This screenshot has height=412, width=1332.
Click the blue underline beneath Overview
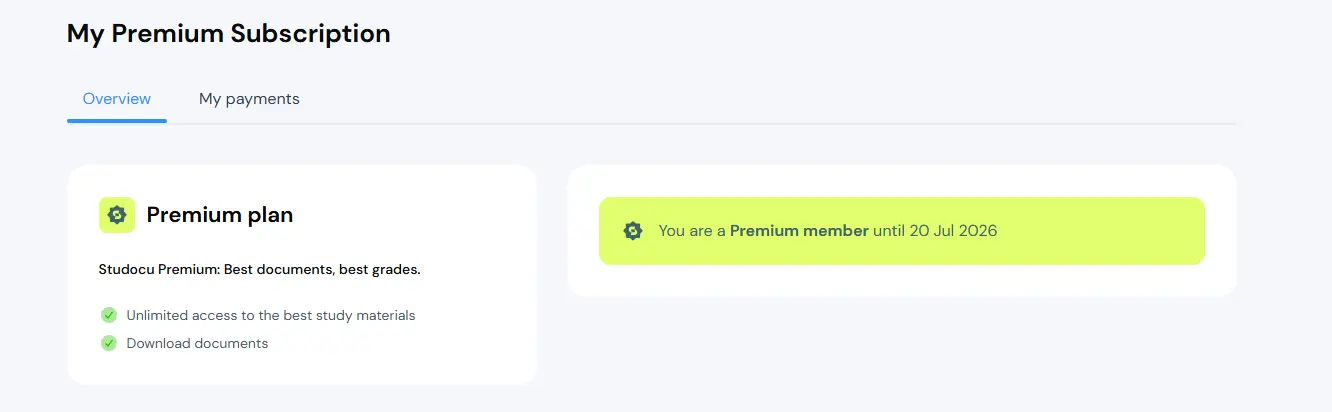point(117,121)
